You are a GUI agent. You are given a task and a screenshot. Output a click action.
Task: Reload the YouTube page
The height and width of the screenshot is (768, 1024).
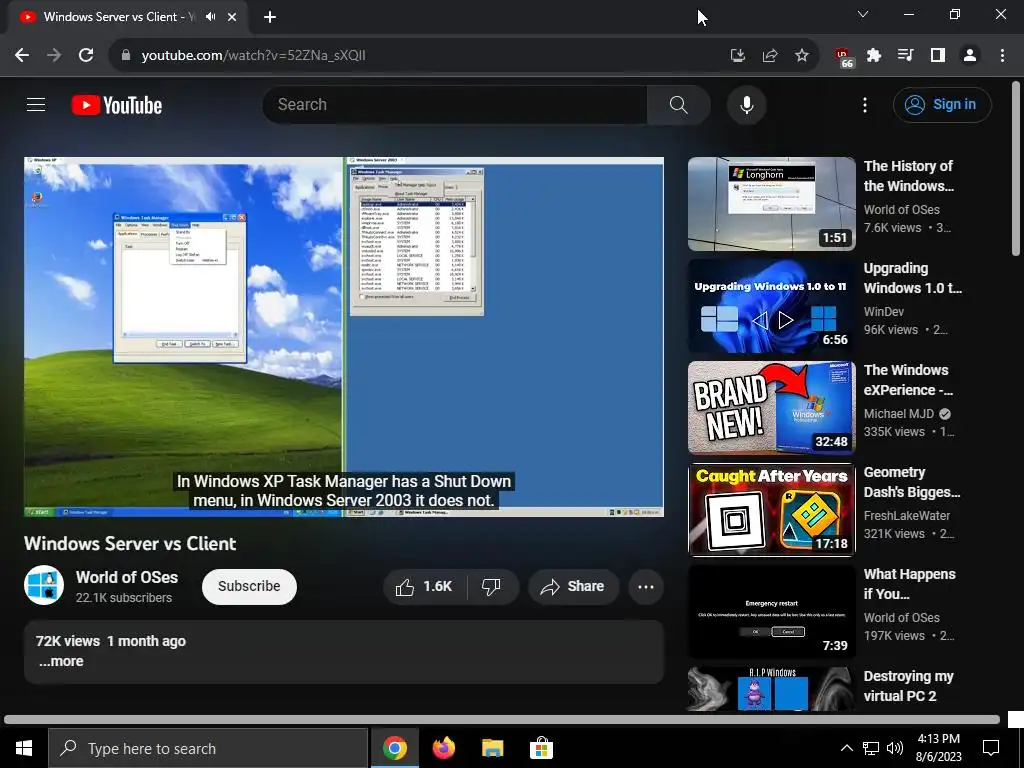pos(86,56)
